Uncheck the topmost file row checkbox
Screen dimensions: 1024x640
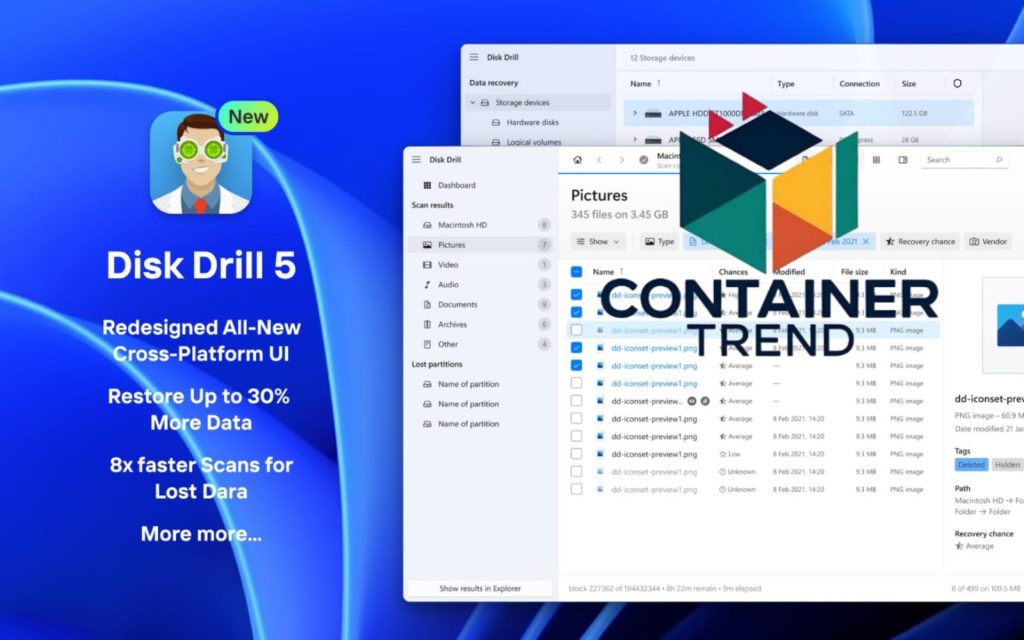coord(577,295)
